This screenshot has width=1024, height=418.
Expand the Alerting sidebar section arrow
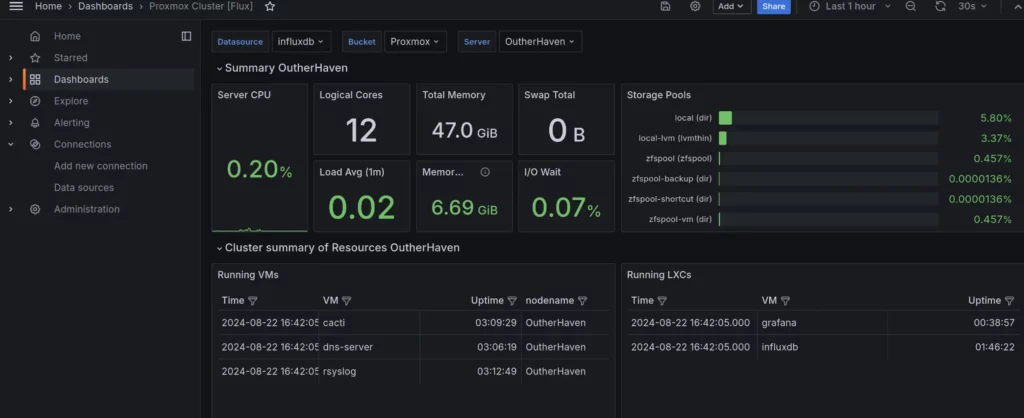click(10, 122)
